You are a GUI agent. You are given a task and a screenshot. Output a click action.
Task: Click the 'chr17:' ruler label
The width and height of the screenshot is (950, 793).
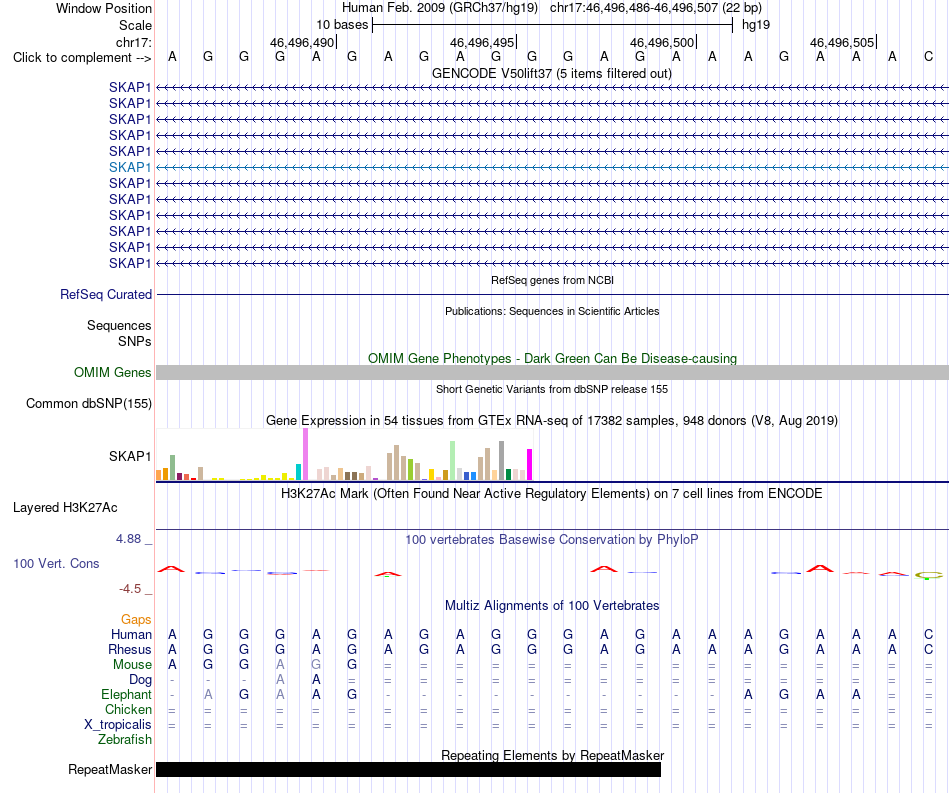click(134, 42)
